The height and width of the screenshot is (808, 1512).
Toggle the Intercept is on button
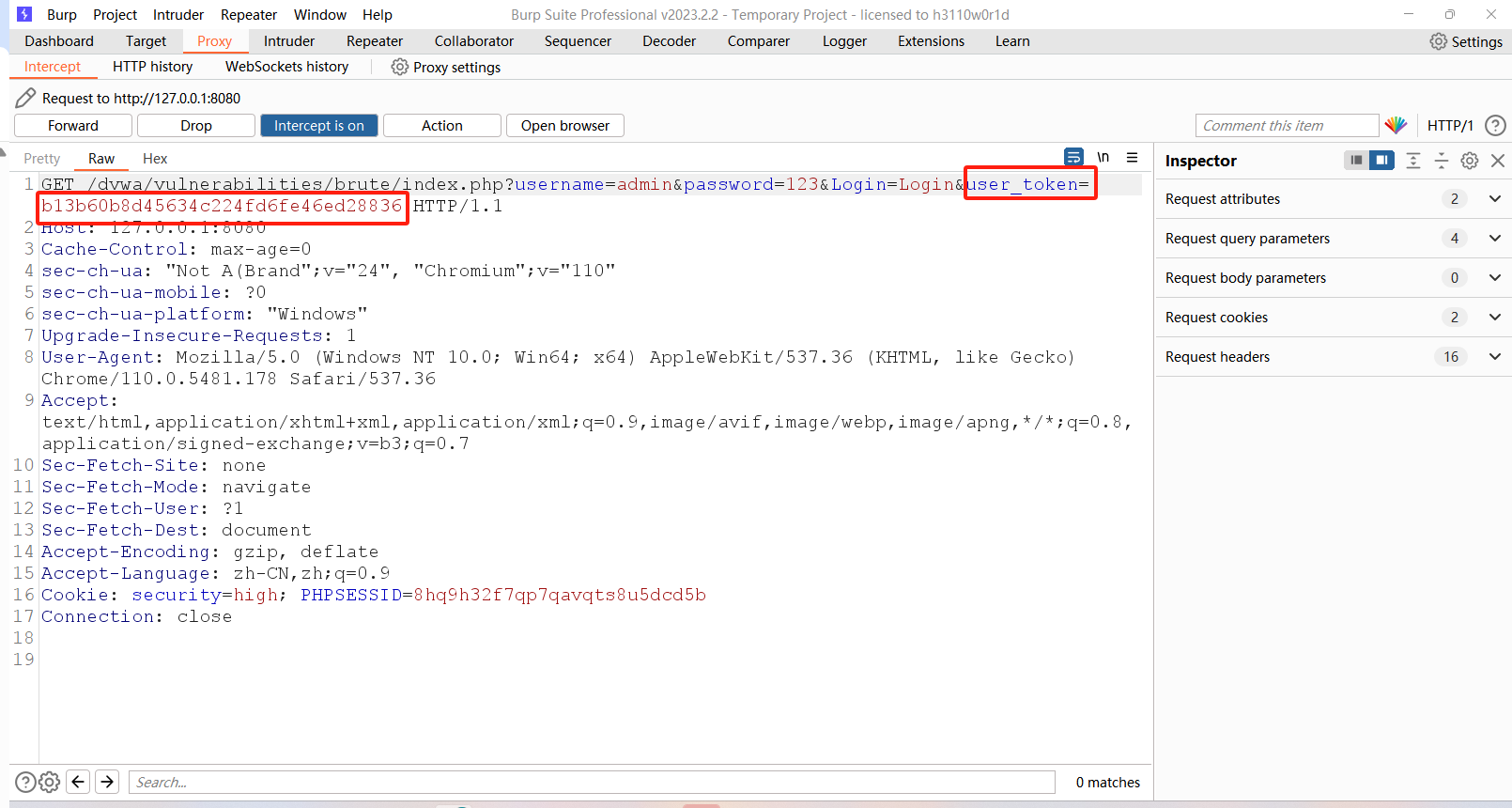[319, 125]
